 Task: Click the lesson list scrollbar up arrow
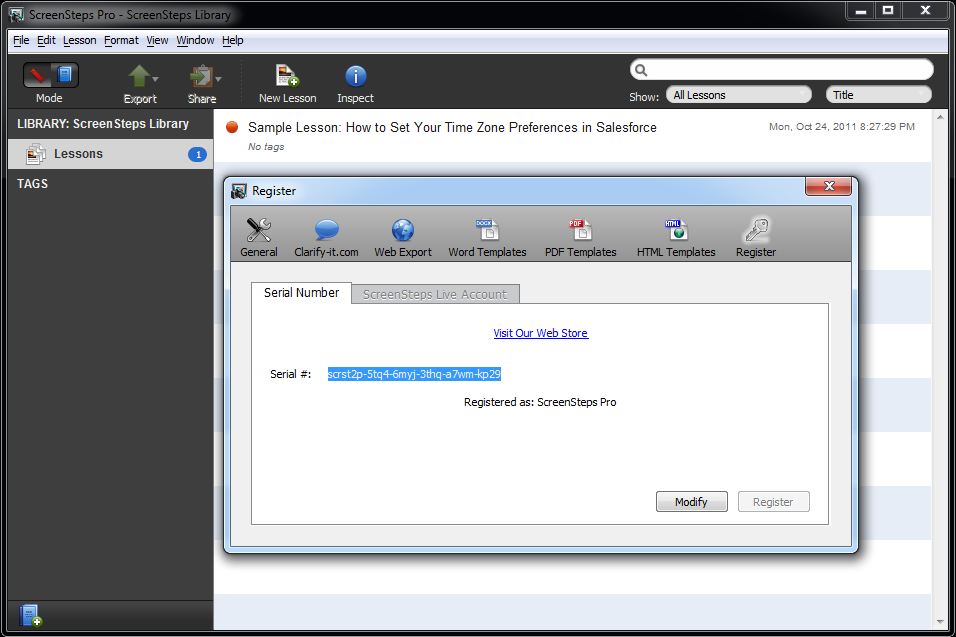(940, 117)
